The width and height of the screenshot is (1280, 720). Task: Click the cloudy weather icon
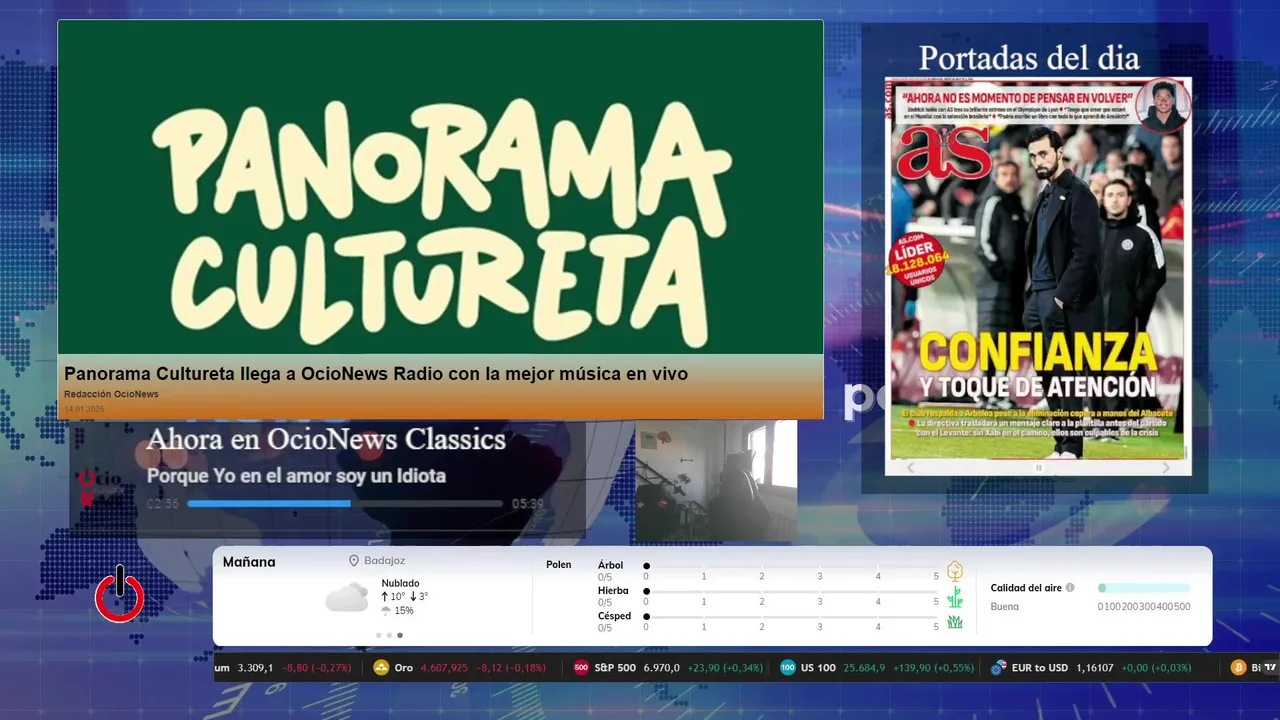(x=347, y=597)
